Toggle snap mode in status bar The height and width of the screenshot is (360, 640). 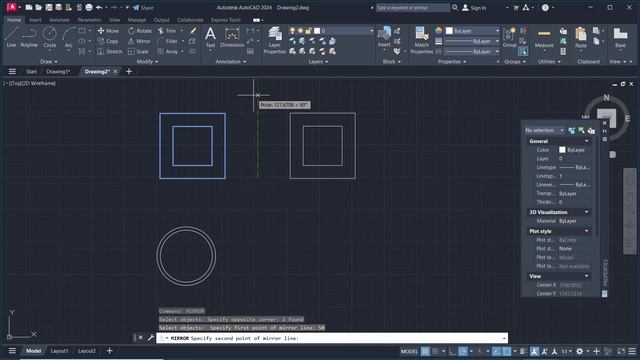point(435,351)
